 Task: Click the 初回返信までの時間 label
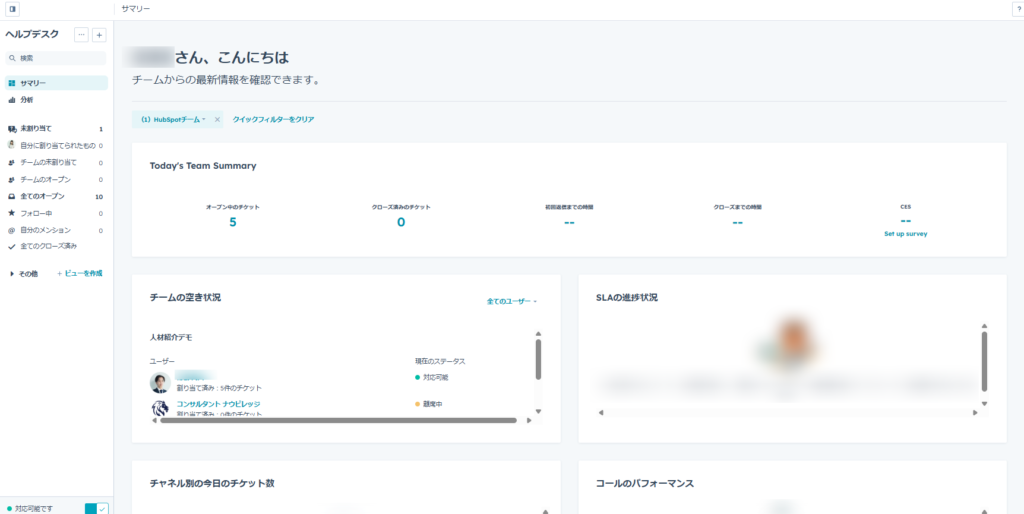coord(569,207)
